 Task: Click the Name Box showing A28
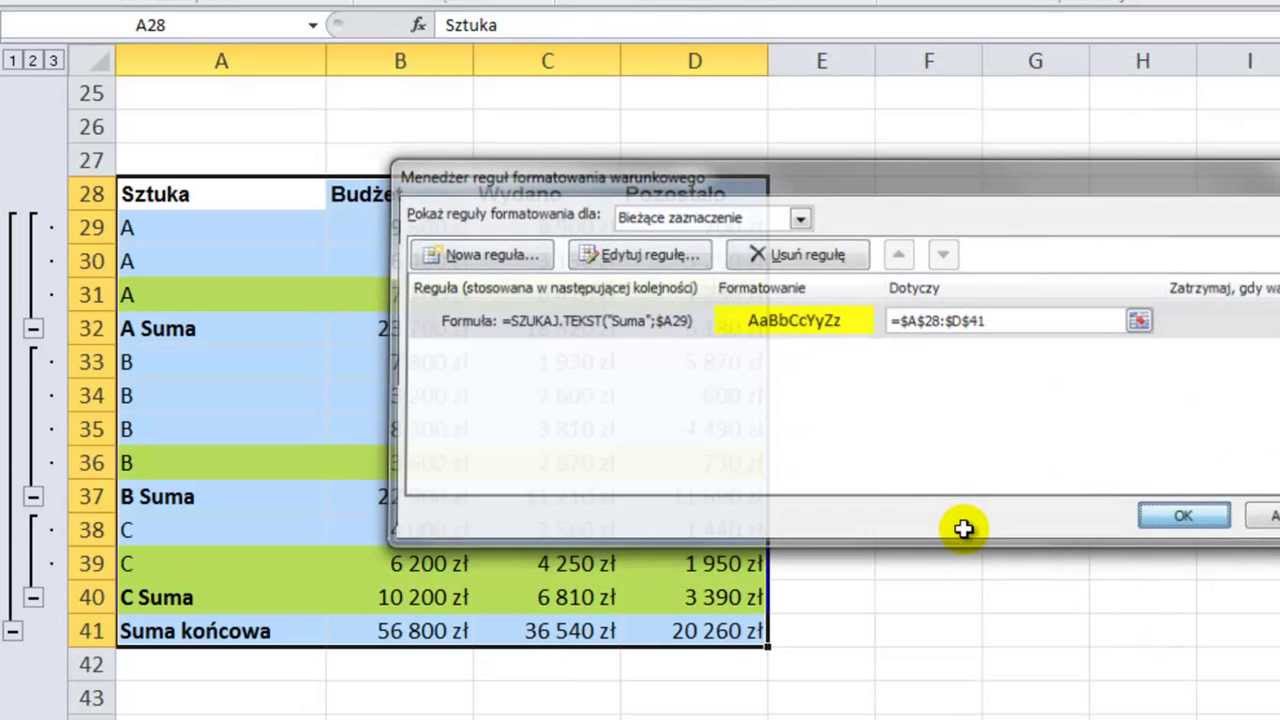[150, 25]
